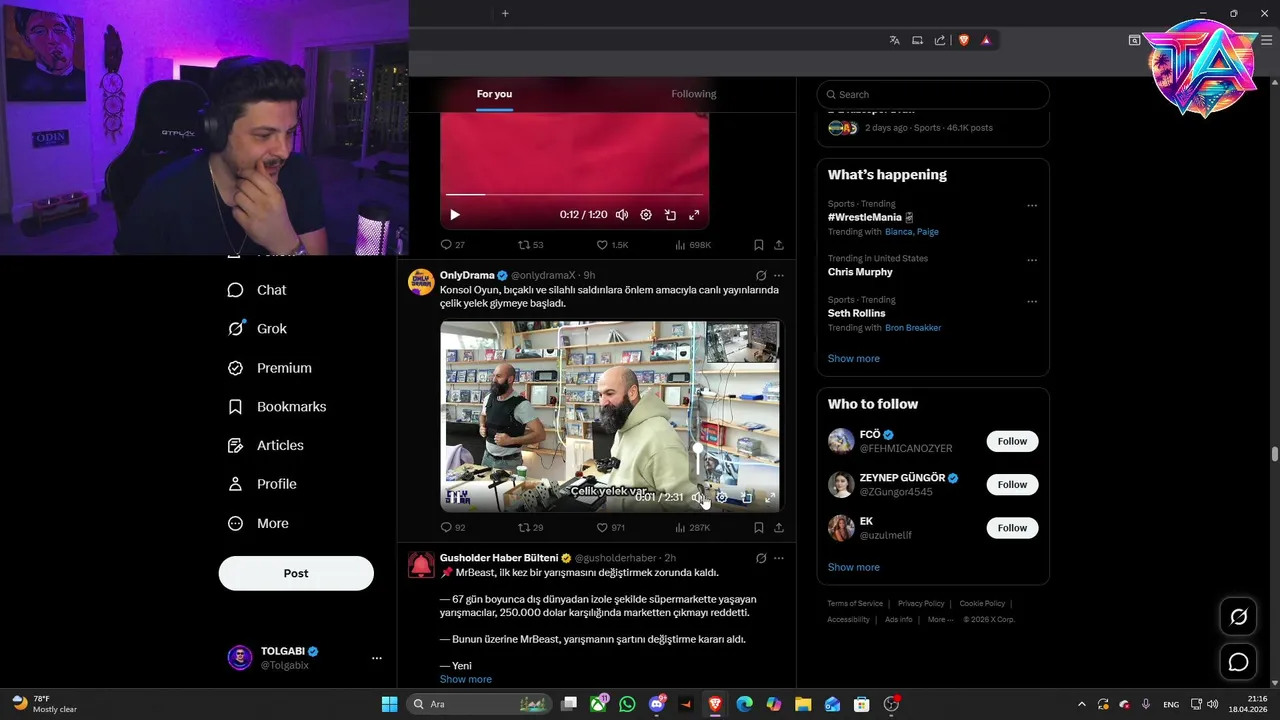
Task: Open Premium in the sidebar
Action: (269, 368)
